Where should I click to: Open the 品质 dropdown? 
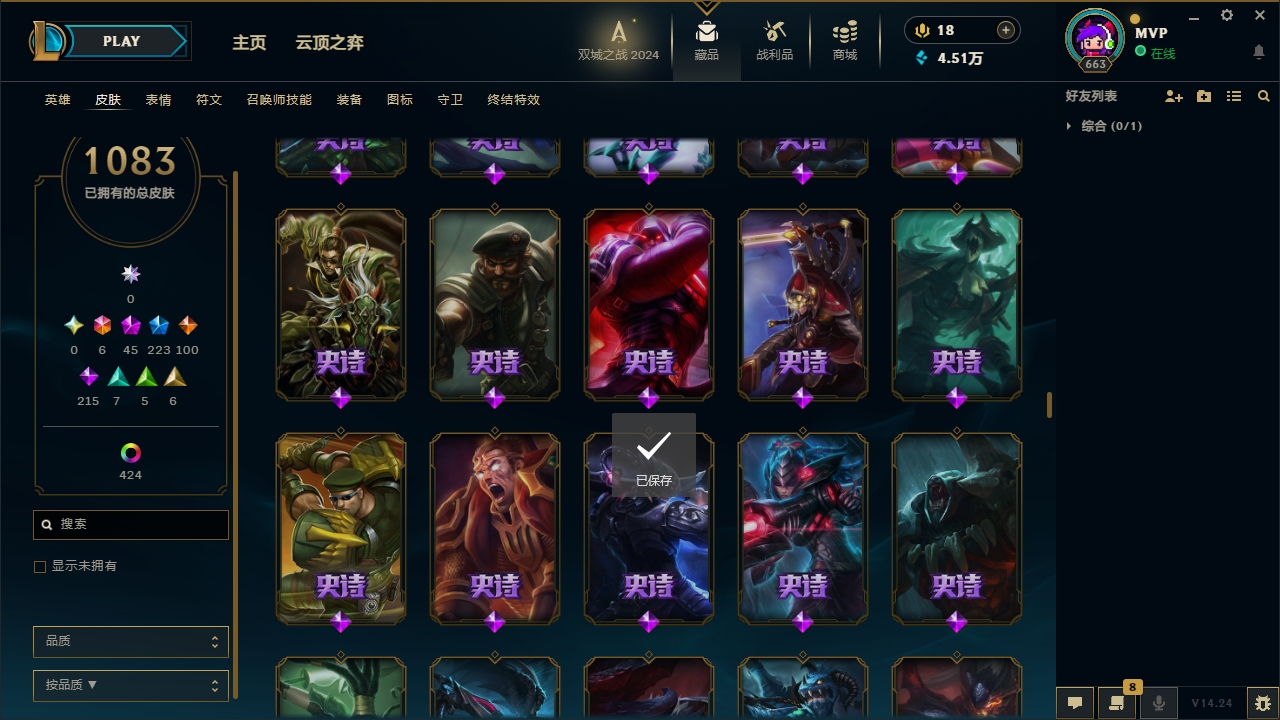(131, 642)
